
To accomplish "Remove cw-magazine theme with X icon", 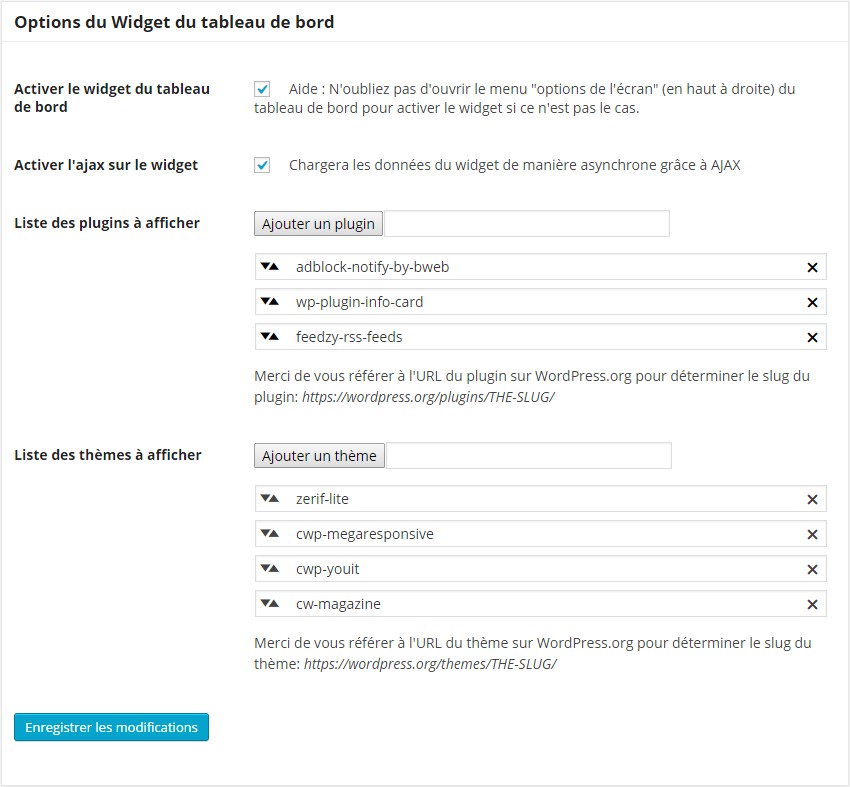I will [x=812, y=605].
